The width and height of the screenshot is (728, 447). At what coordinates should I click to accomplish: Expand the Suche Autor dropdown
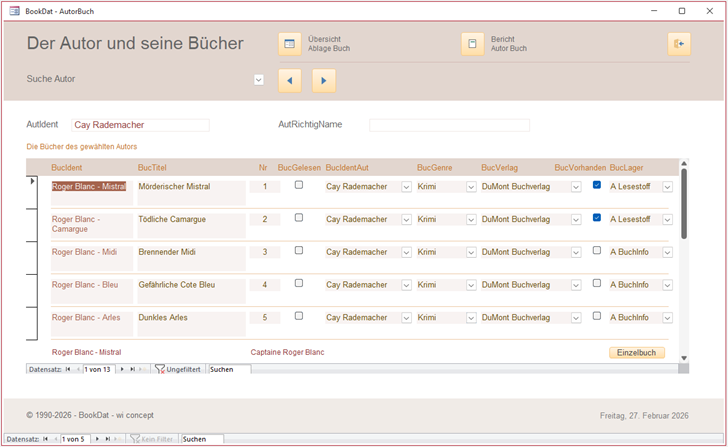(x=259, y=80)
